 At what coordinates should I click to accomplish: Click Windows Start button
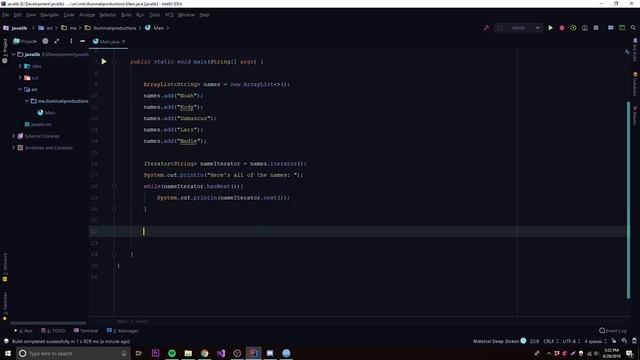[8, 353]
